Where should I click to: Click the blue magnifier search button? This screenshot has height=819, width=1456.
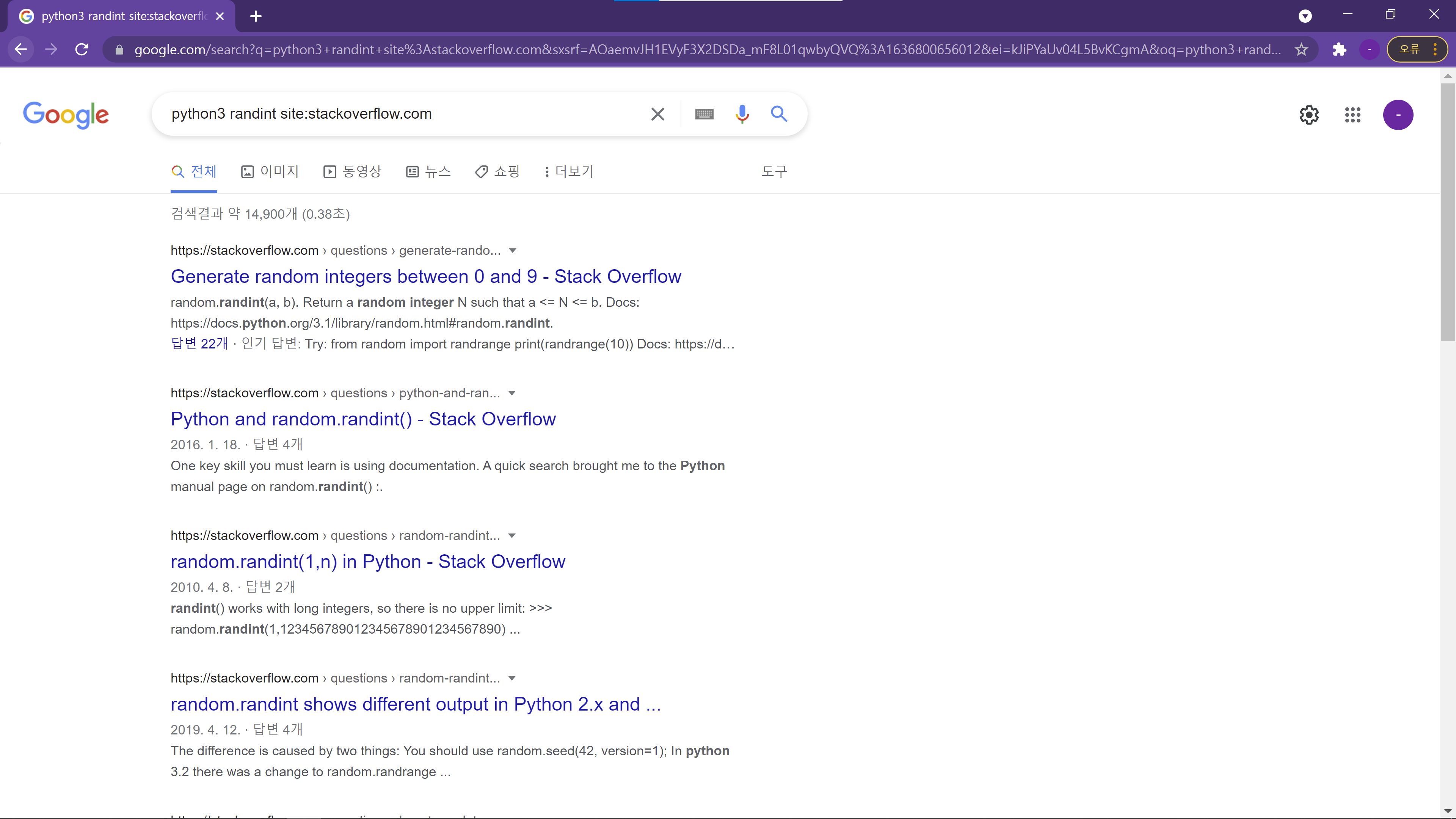click(779, 114)
